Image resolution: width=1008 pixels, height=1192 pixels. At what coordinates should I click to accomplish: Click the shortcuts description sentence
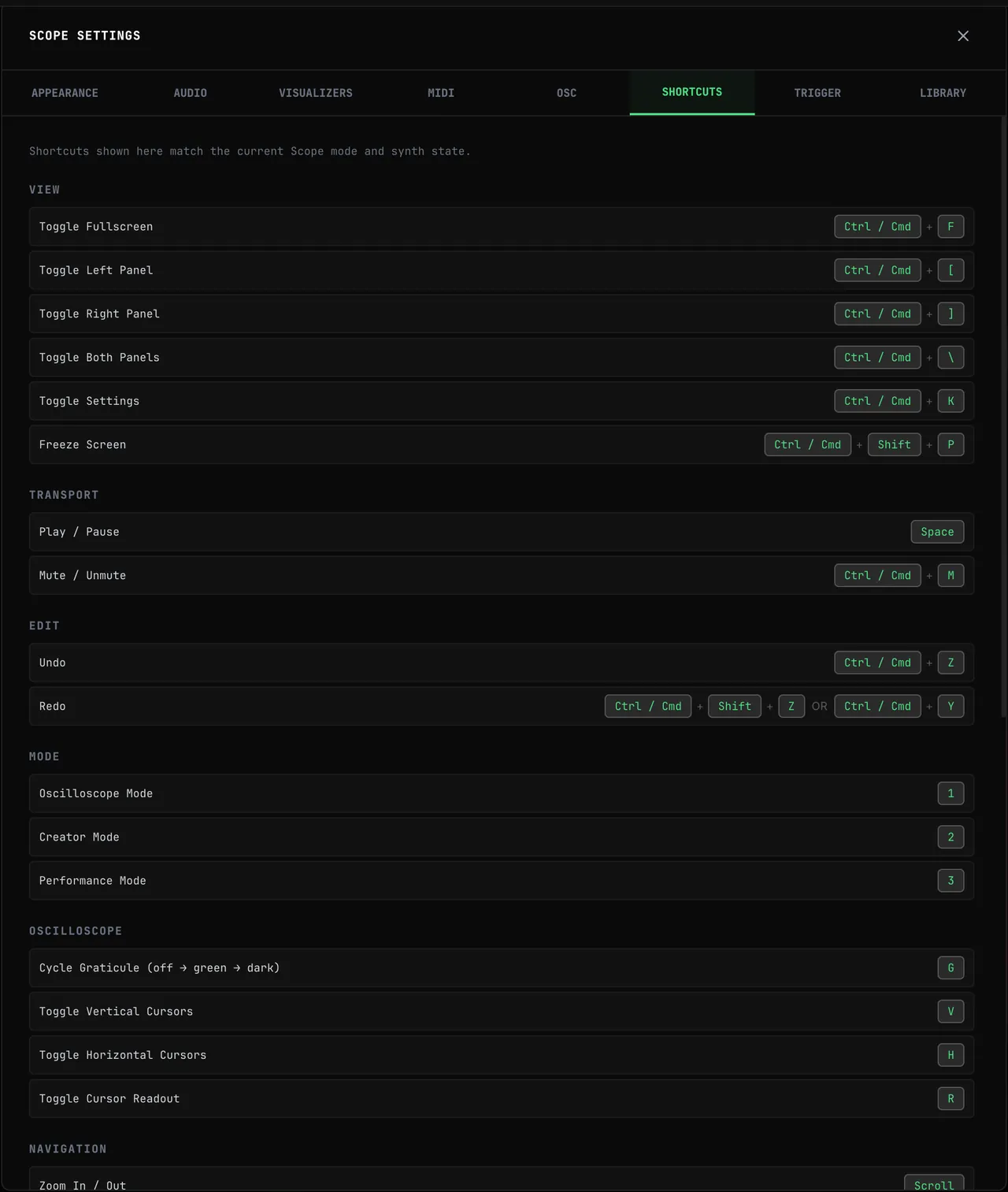(x=250, y=151)
